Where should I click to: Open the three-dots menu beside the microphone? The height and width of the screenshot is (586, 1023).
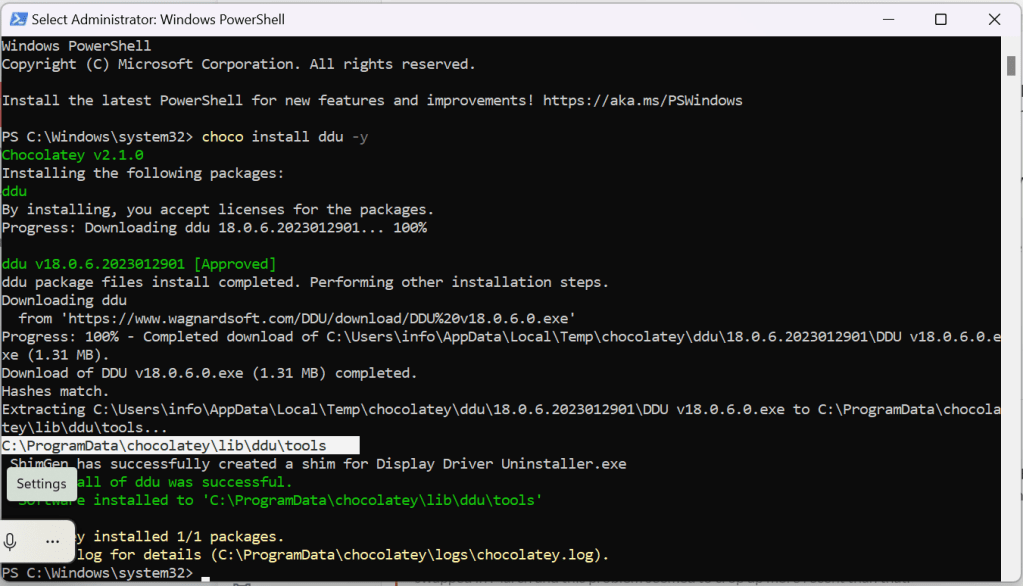click(x=52, y=541)
